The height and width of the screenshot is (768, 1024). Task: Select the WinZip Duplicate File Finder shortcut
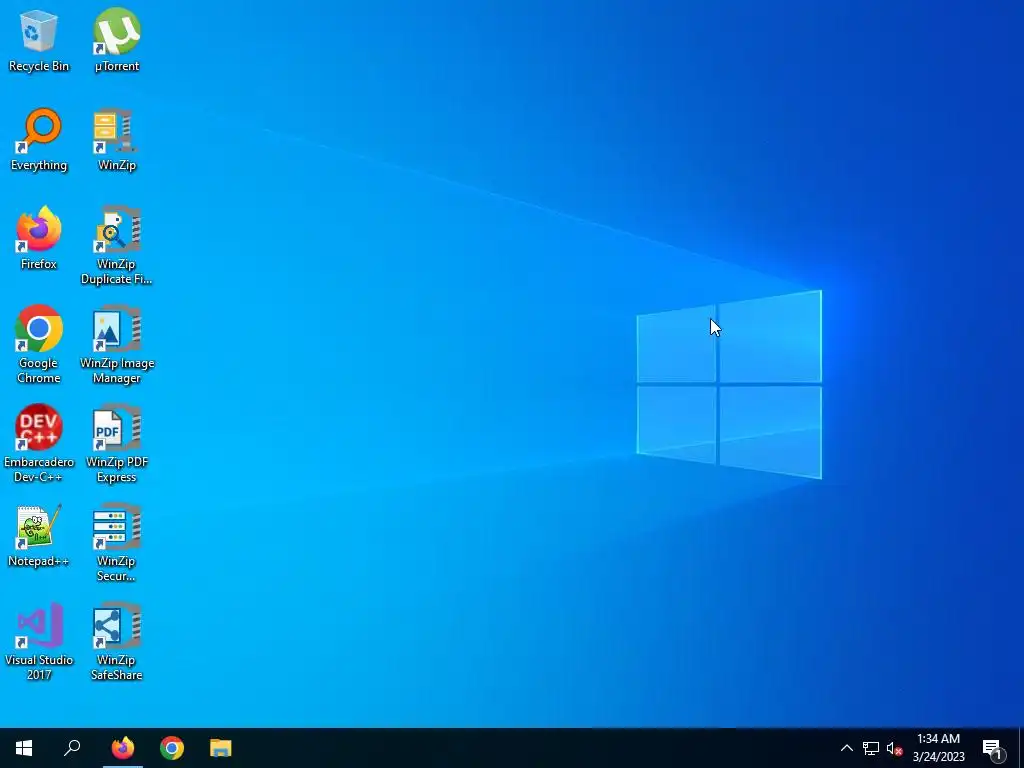click(x=117, y=246)
